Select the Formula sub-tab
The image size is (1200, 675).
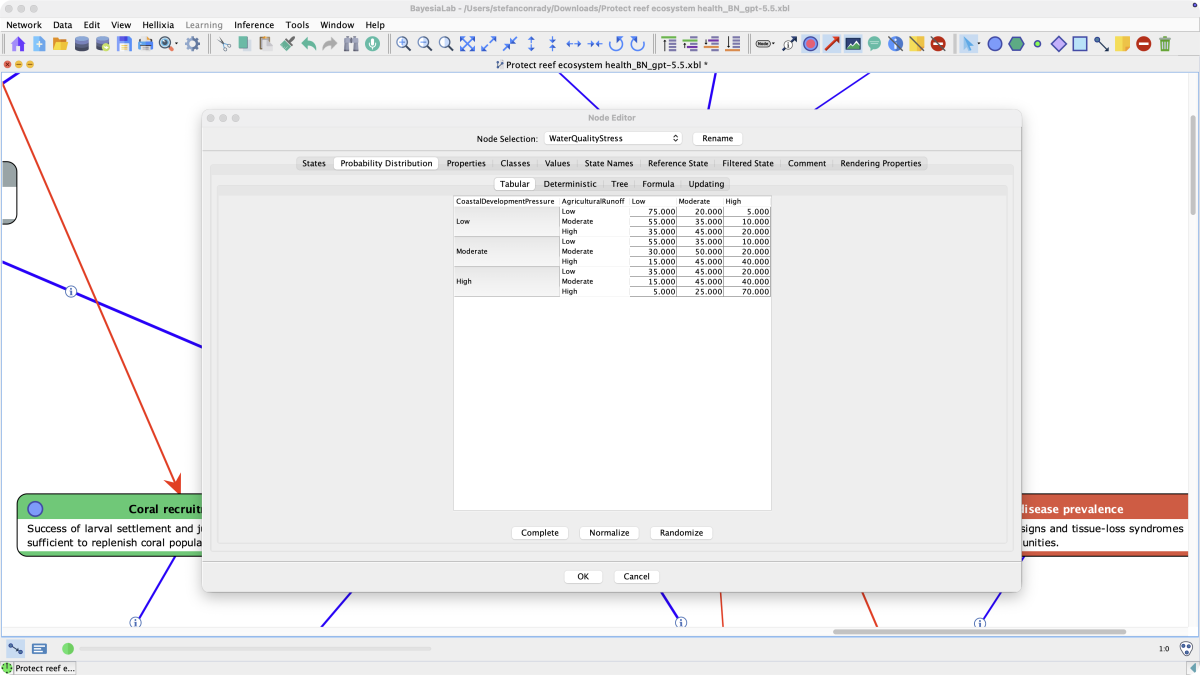tap(658, 184)
